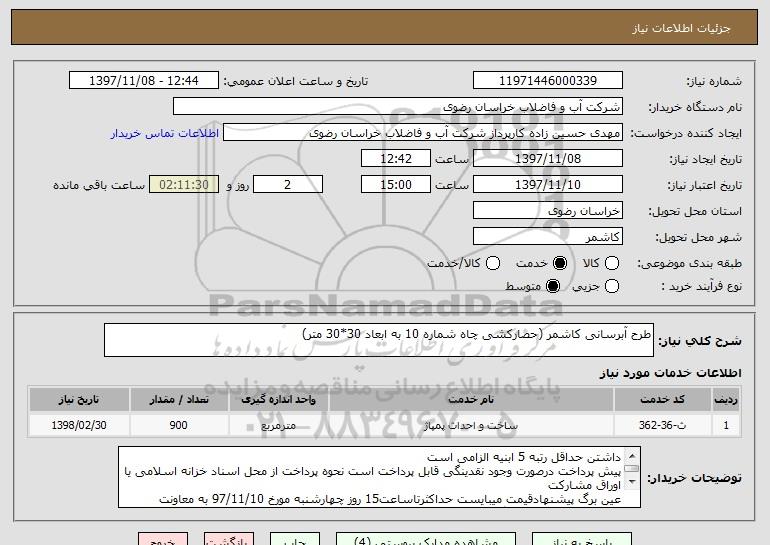This screenshot has height=545, width=770.
Task: Click the مشاهده مدارک پیوستی (4) button
Action: click(426, 539)
